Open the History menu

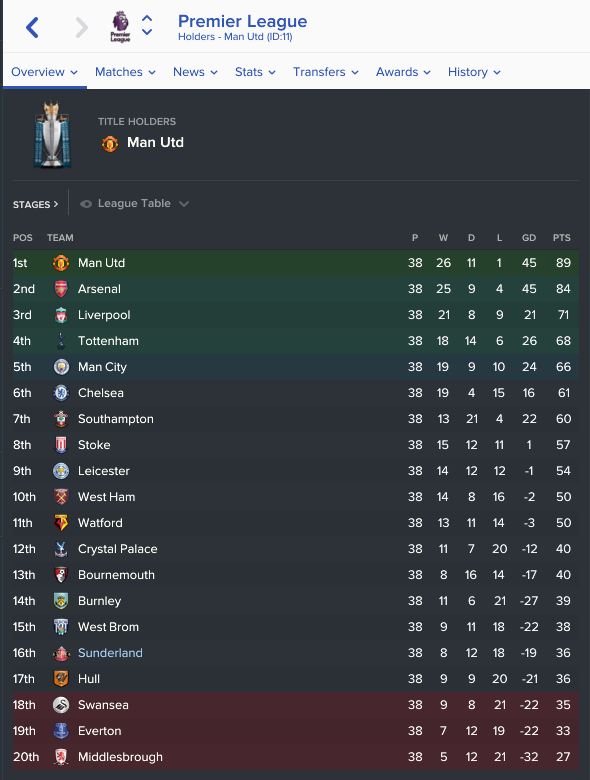pos(474,72)
